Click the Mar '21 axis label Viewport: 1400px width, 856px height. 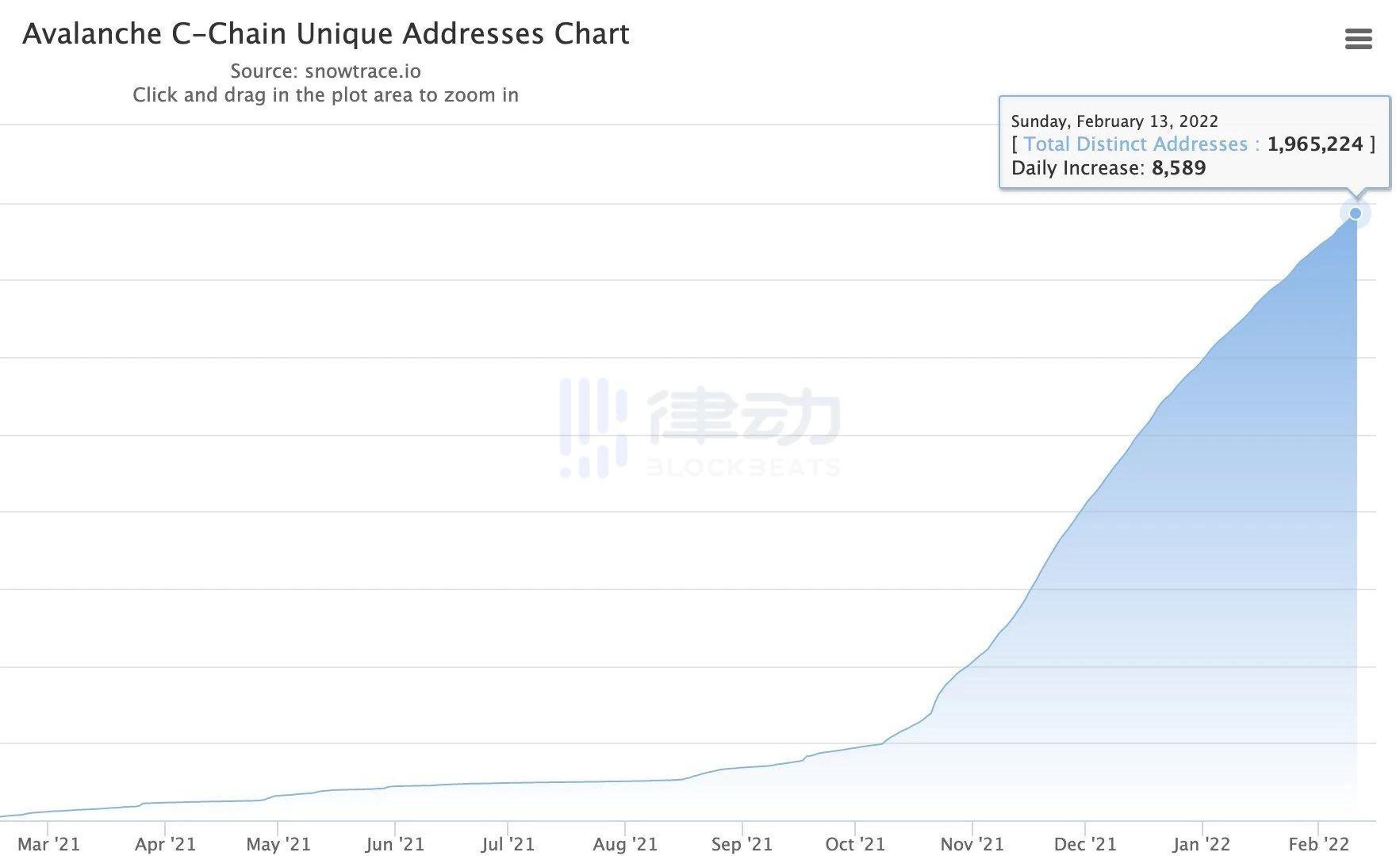click(49, 844)
